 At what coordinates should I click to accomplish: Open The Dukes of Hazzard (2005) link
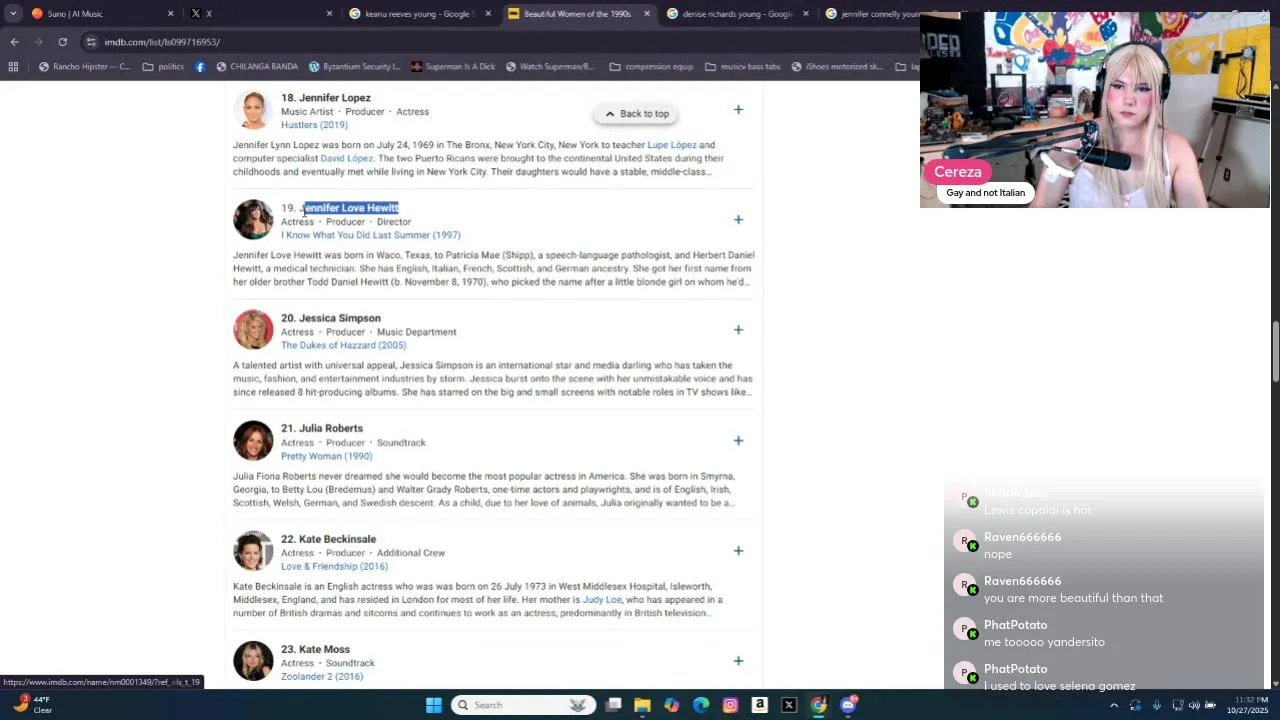click(x=343, y=345)
